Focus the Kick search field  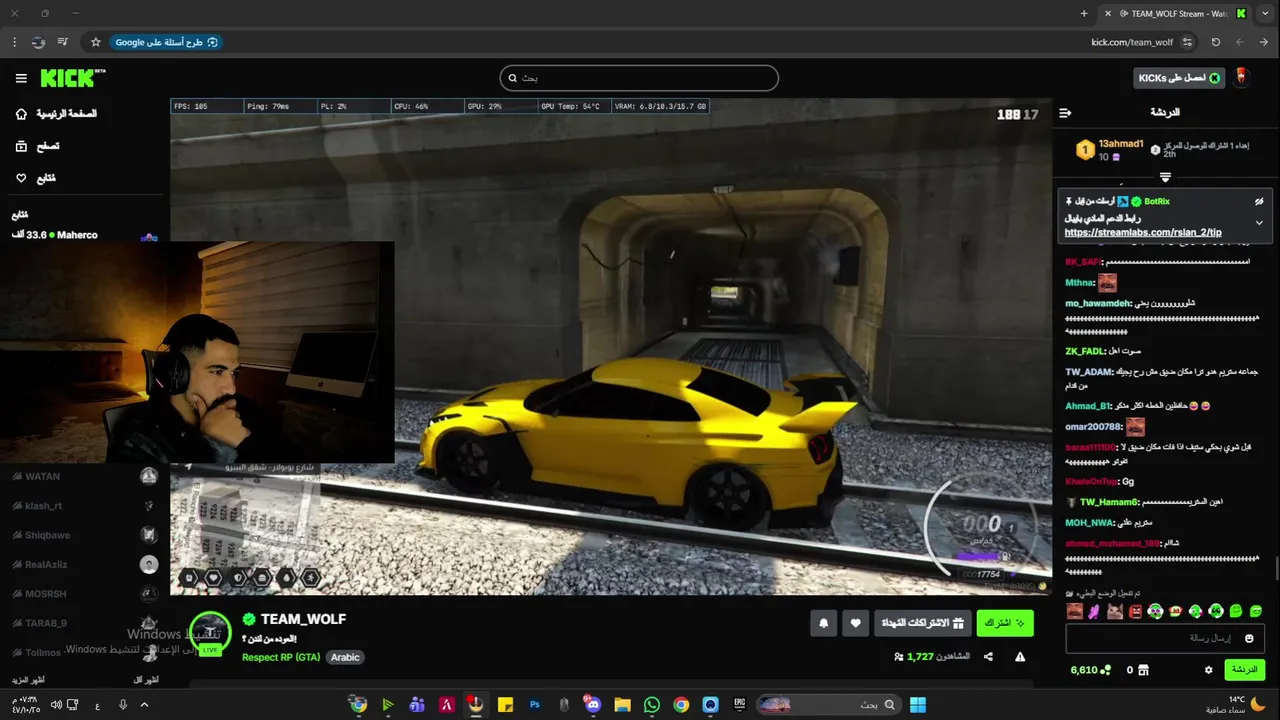639,78
